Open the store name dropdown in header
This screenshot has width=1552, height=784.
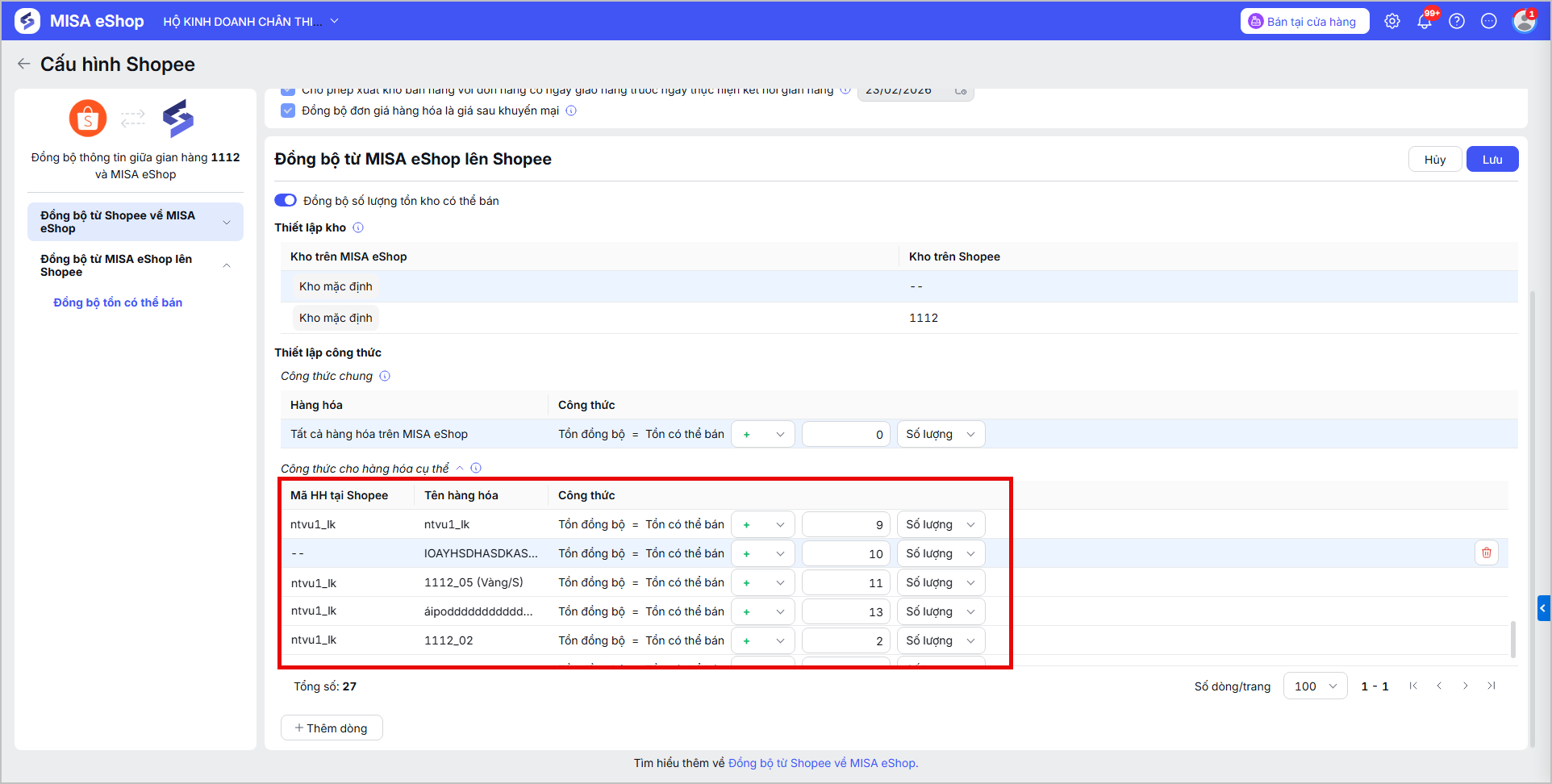pyautogui.click(x=251, y=22)
